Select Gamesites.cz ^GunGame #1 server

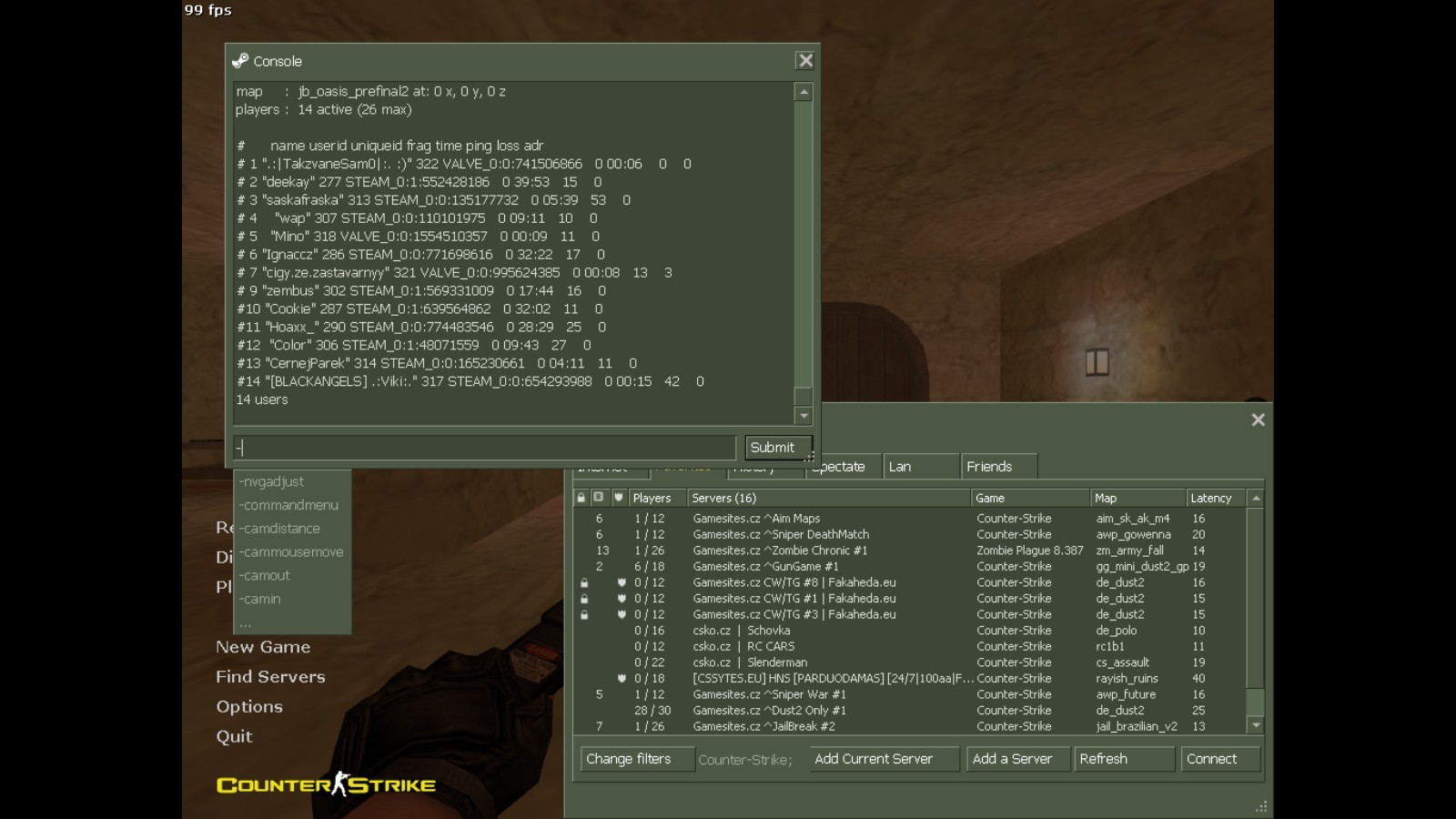click(910, 566)
